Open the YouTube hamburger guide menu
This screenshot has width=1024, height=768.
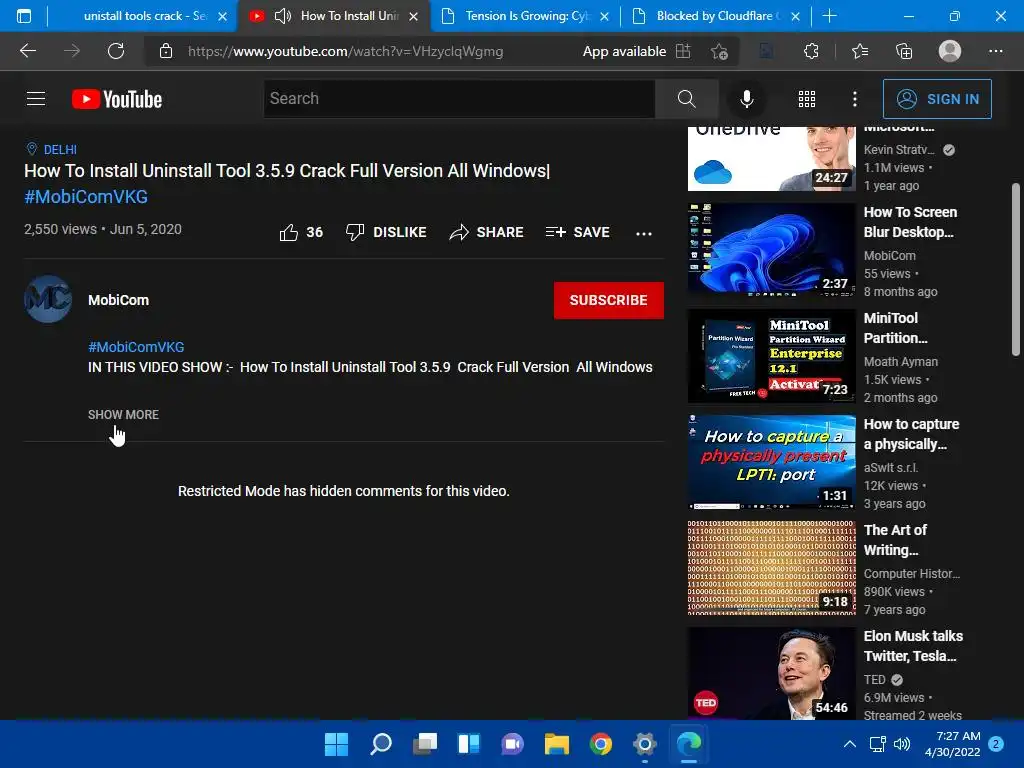pyautogui.click(x=36, y=99)
